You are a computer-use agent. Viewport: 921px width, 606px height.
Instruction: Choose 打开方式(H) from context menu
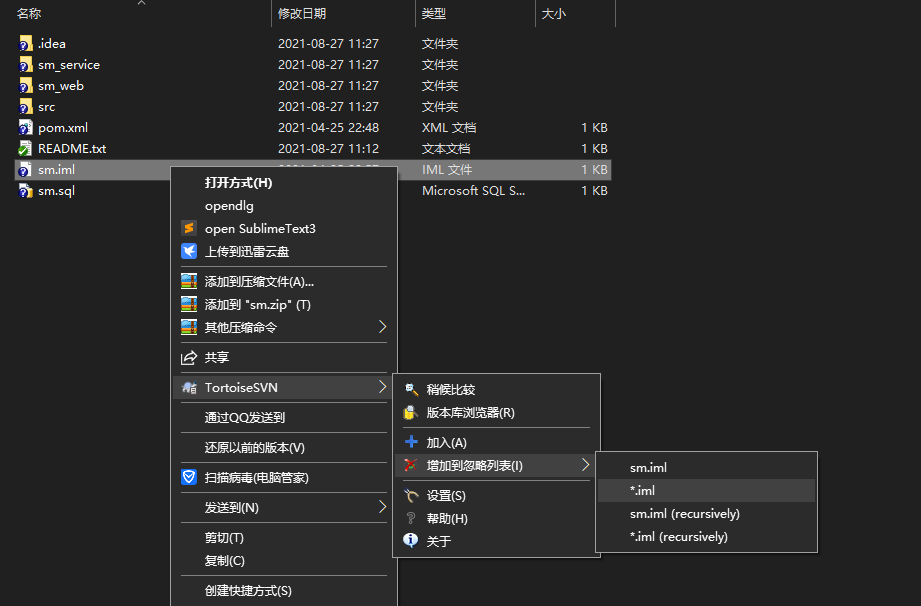click(x=238, y=183)
